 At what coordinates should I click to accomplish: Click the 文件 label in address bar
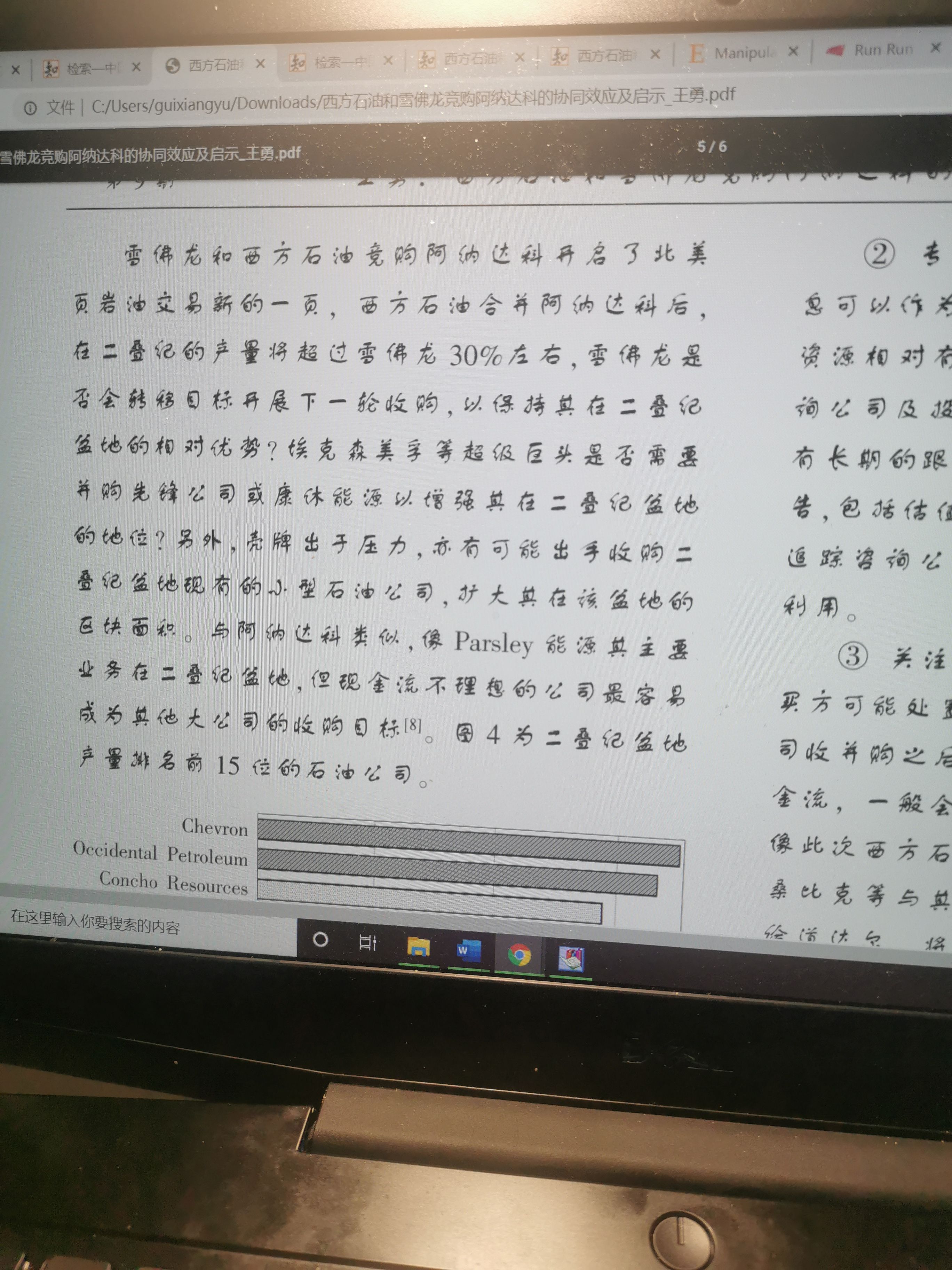click(x=60, y=107)
